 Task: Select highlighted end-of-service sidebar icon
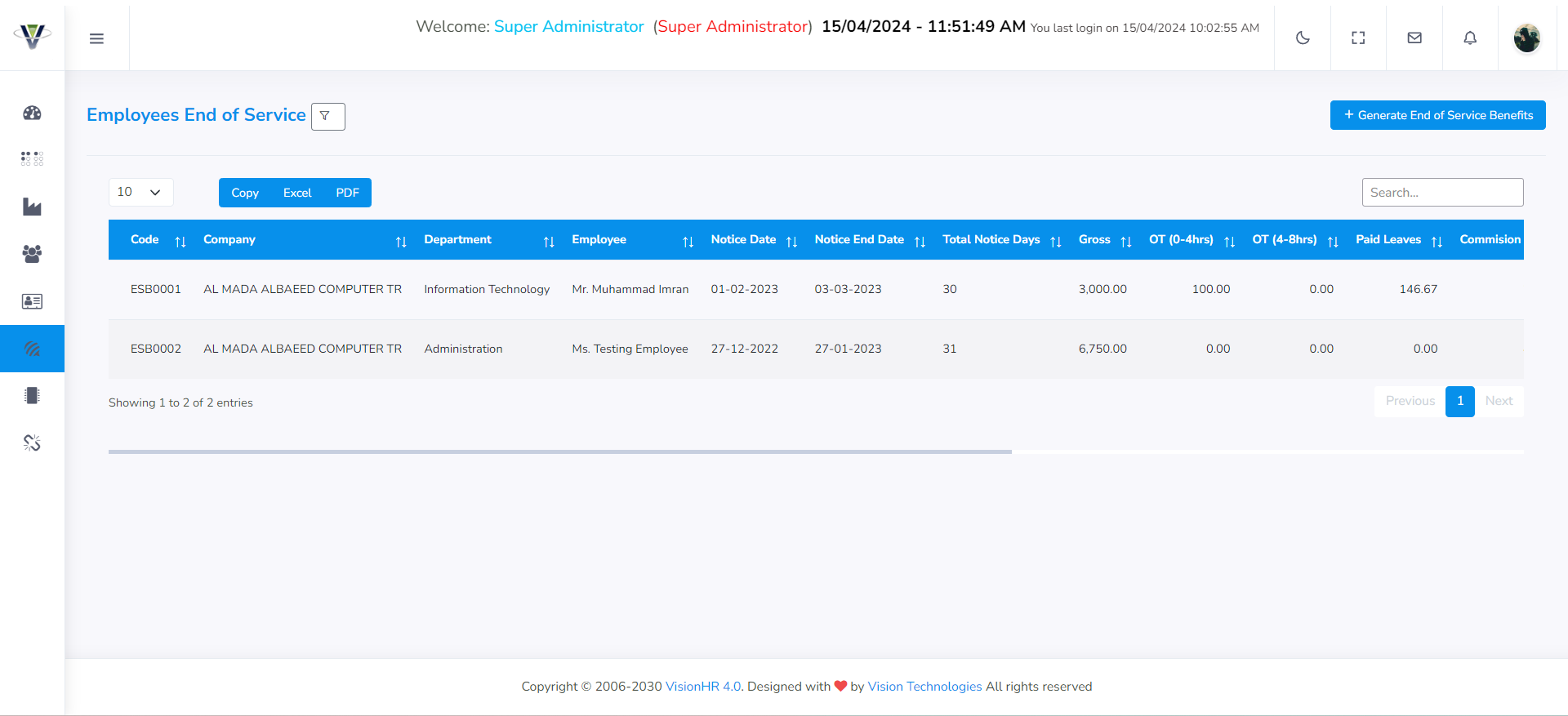32,349
